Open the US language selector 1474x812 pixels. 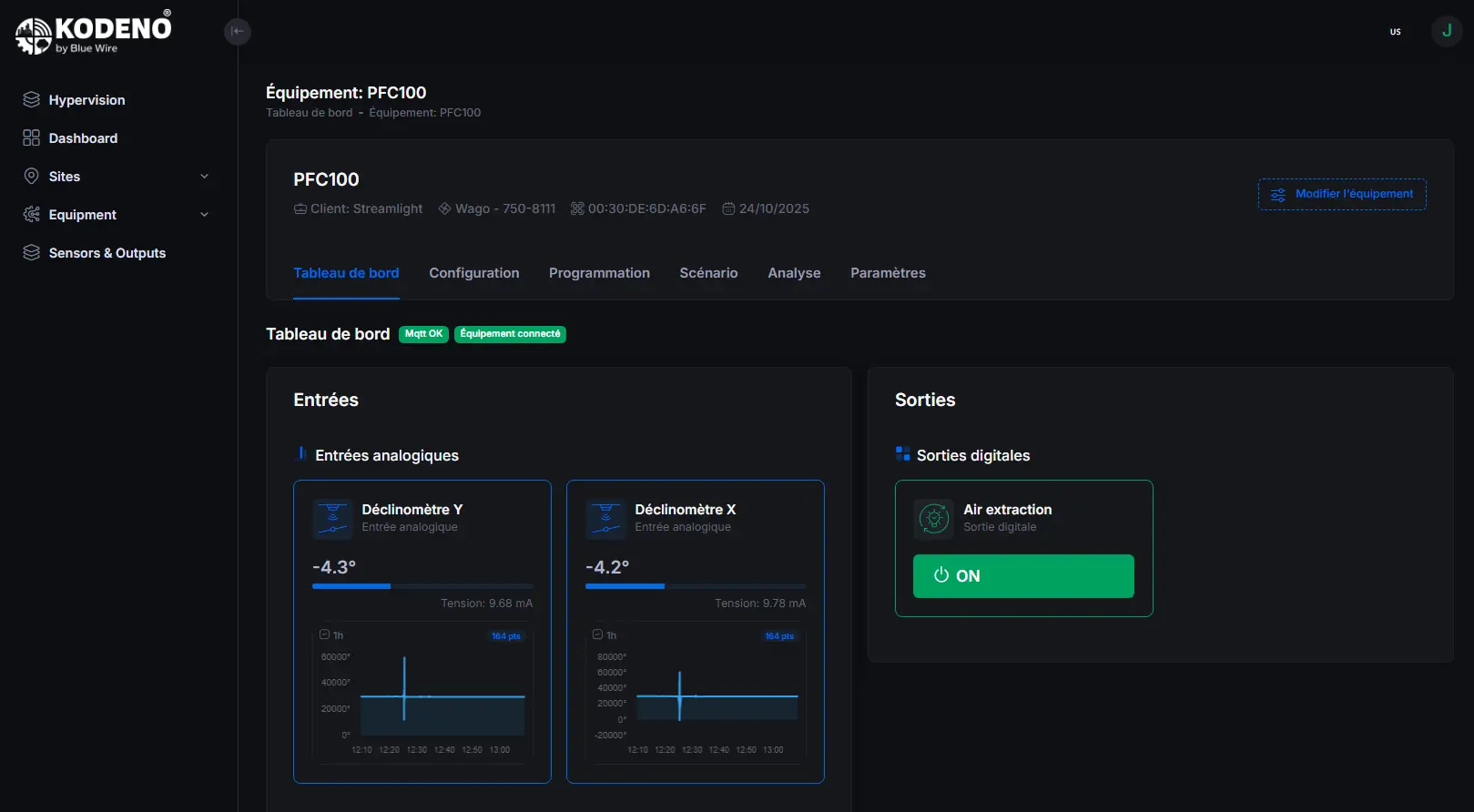point(1395,32)
